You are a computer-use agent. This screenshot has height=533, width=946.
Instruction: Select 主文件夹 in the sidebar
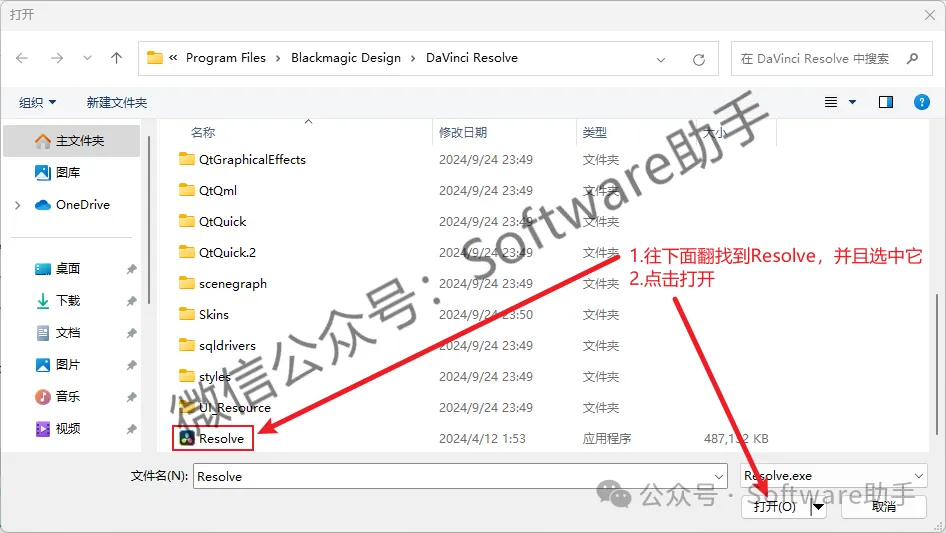point(72,141)
